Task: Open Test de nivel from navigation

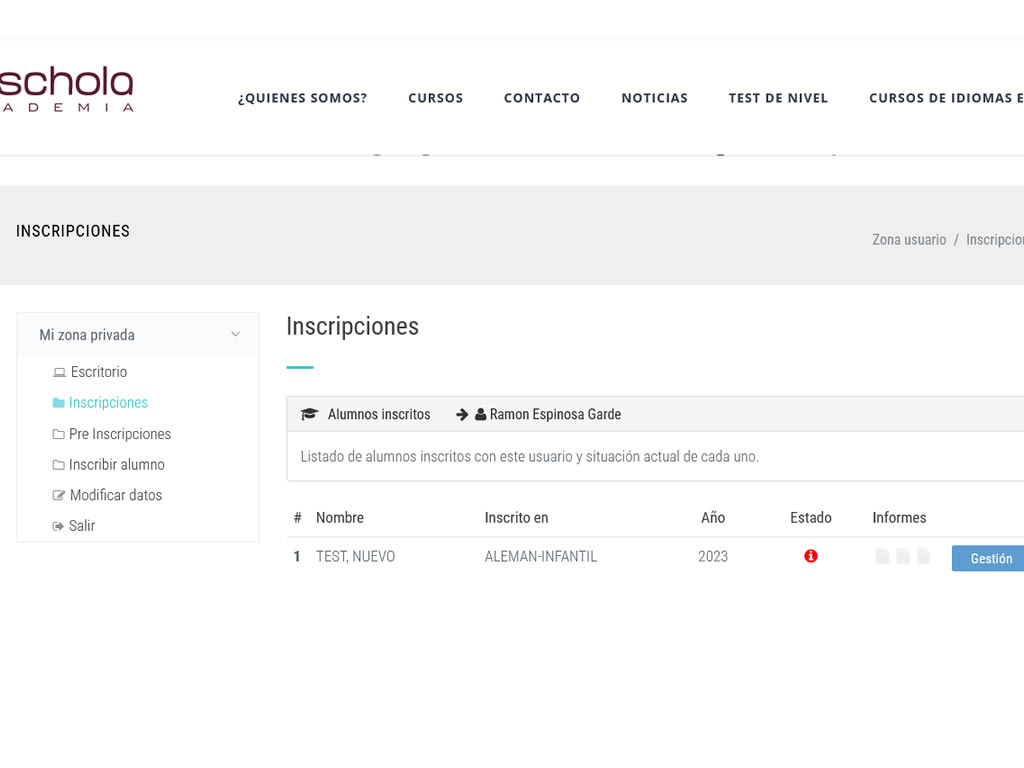Action: (x=778, y=98)
